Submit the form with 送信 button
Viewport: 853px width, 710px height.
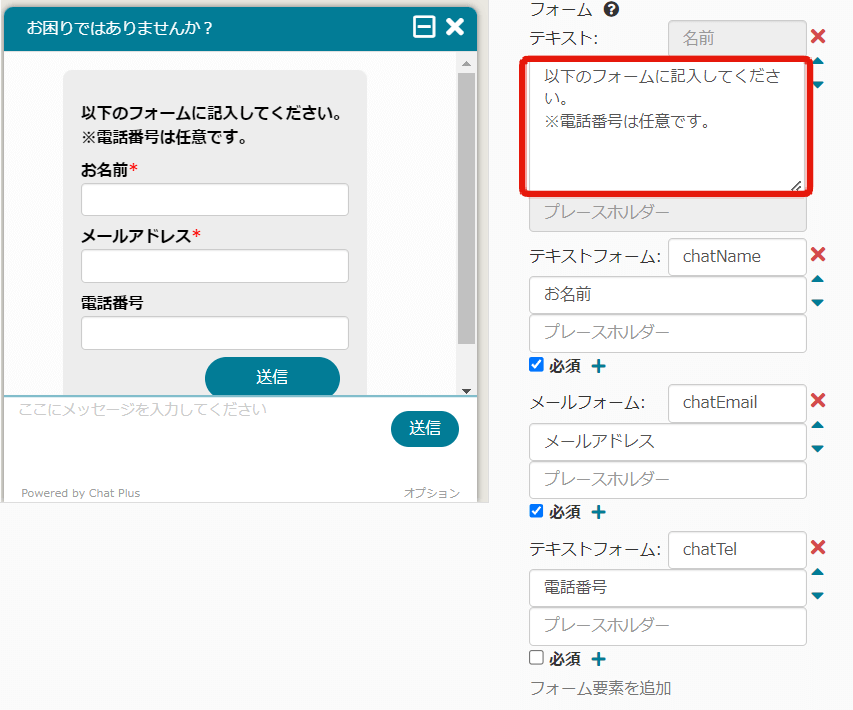tap(272, 376)
